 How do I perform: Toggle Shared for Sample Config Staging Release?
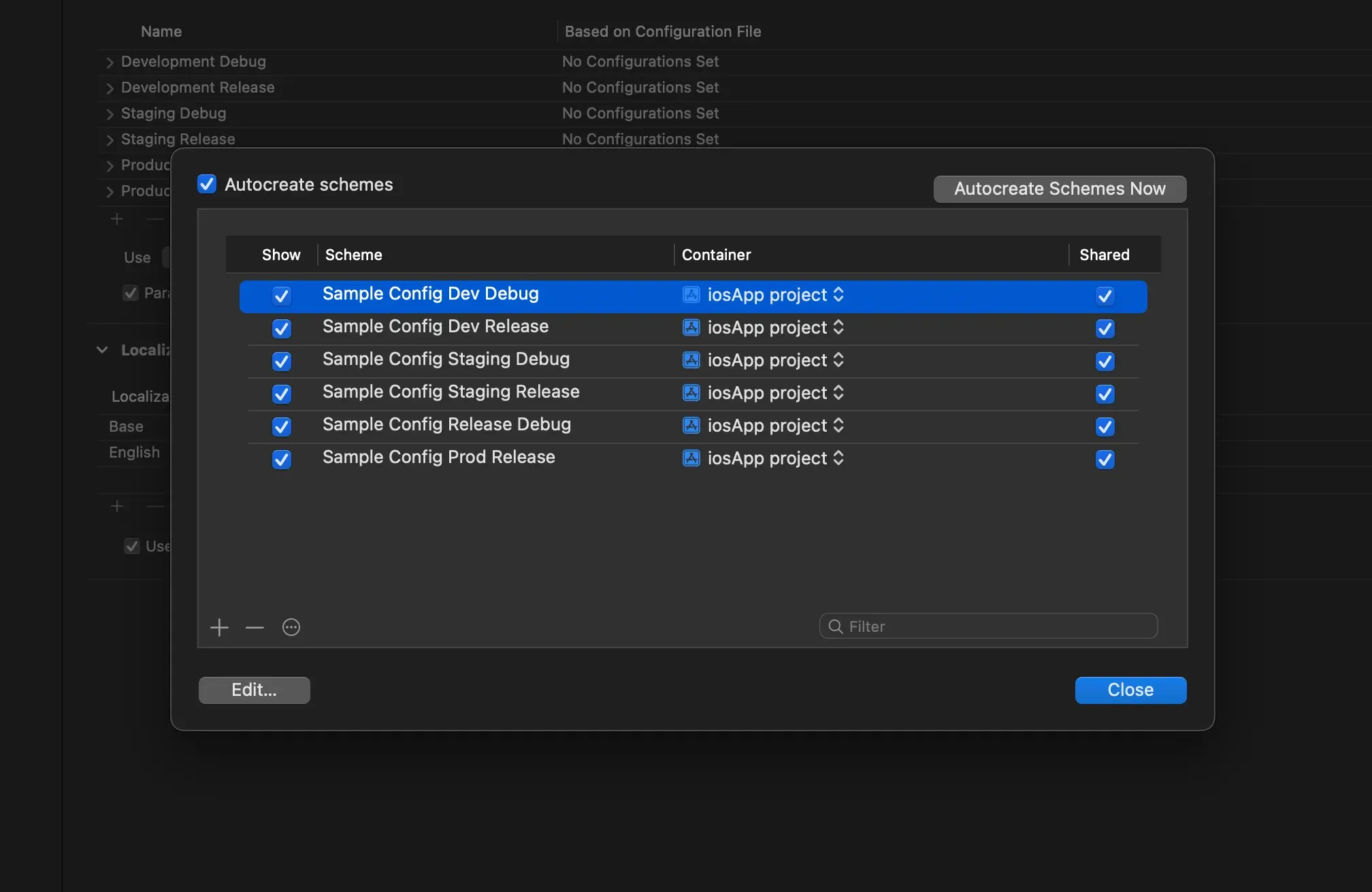1105,394
